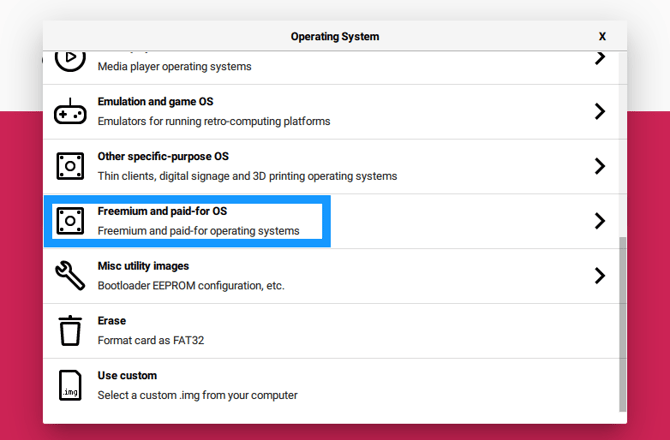This screenshot has width=670, height=440.
Task: Expand Freemium and paid-for OS chevron
Action: pos(600,221)
